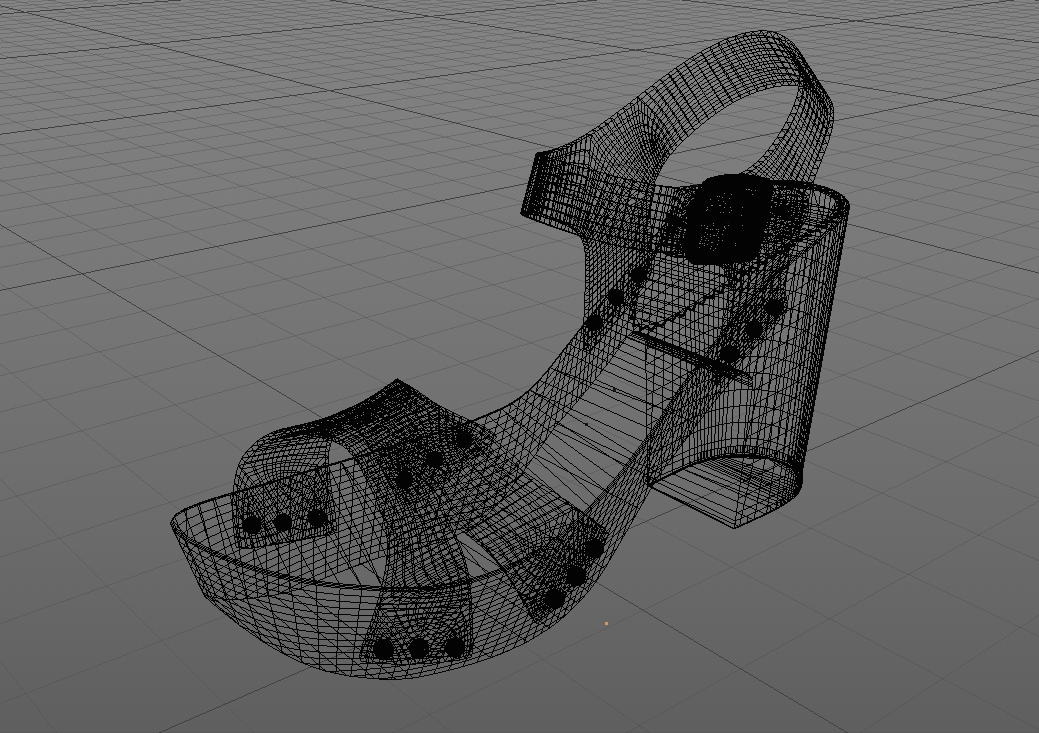
Task: Select the dark buckle on the ankle strap
Action: coord(729,217)
